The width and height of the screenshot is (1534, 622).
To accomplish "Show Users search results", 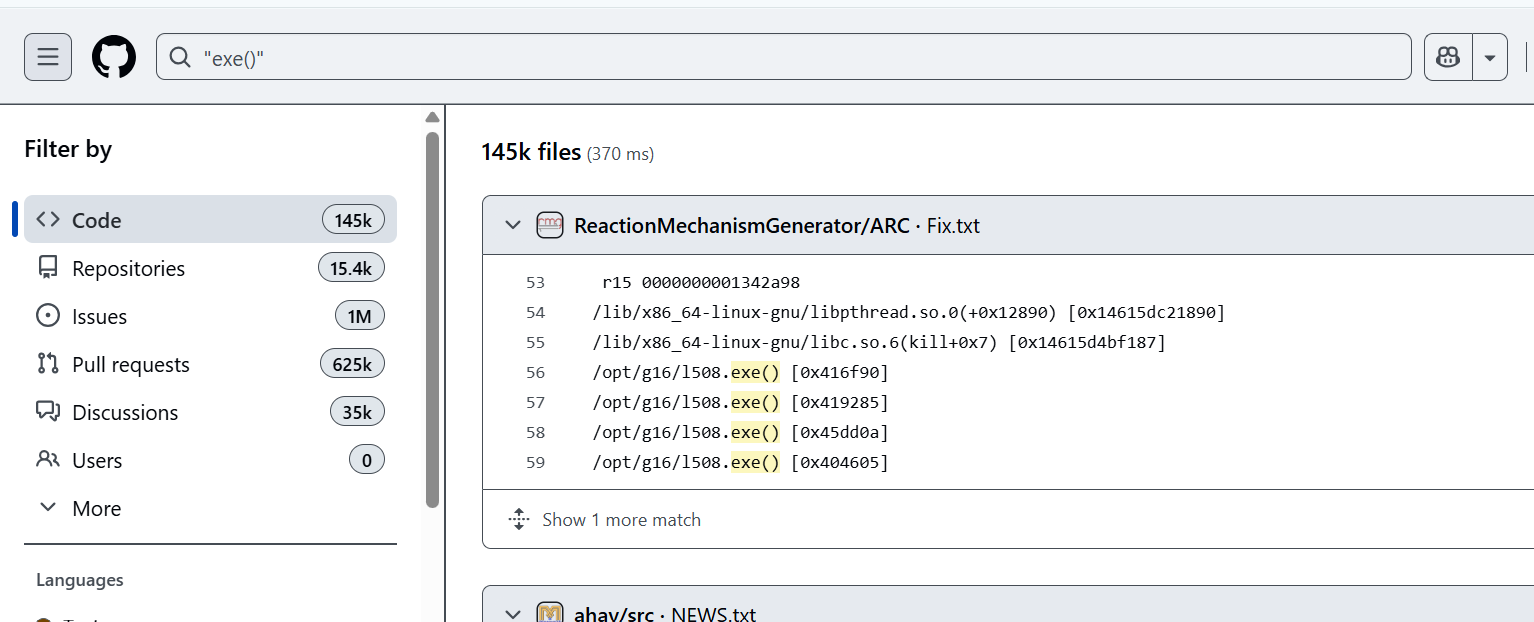I will click(97, 460).
